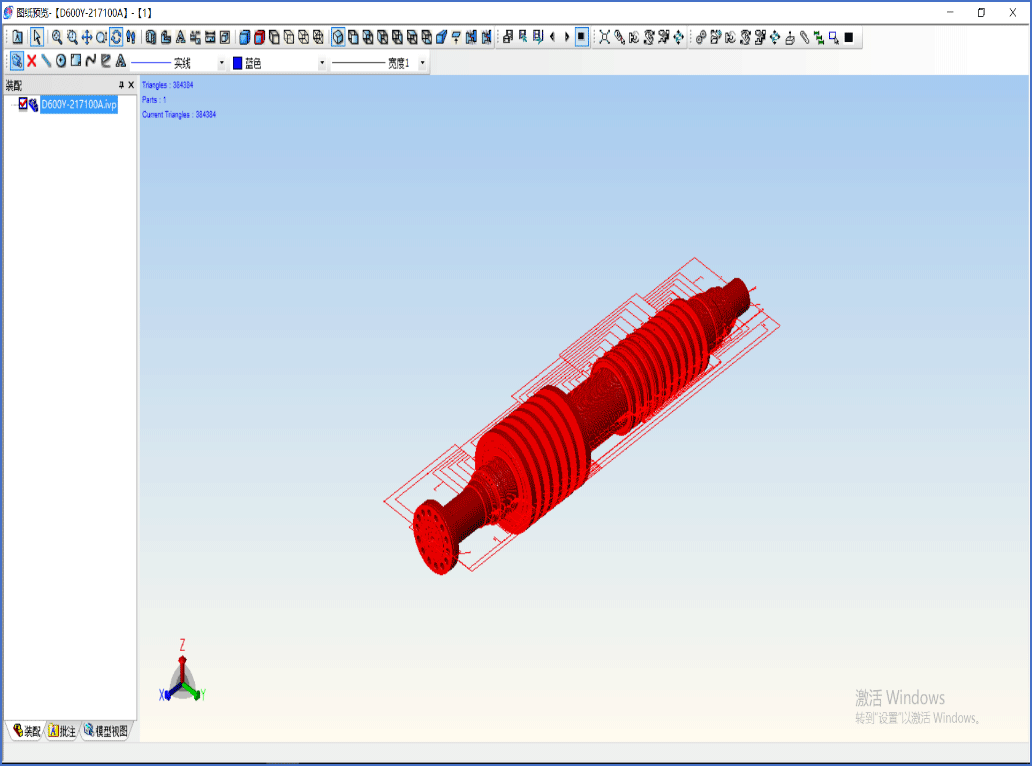Select the freehand pencil markup tool
Image resolution: width=1034 pixels, height=767 pixels.
(106, 62)
